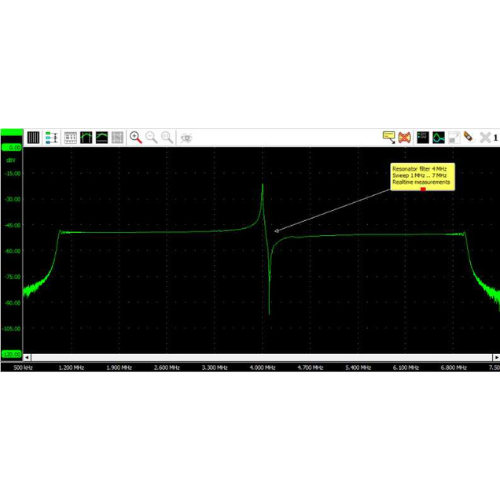This screenshot has height=500, width=500.
Task: Click the red delete-annotations icon
Action: [x=404, y=137]
